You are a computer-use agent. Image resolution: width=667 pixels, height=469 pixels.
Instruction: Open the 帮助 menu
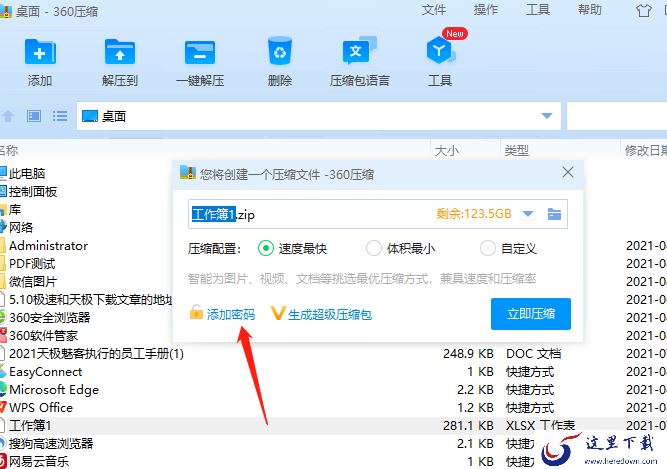590,10
